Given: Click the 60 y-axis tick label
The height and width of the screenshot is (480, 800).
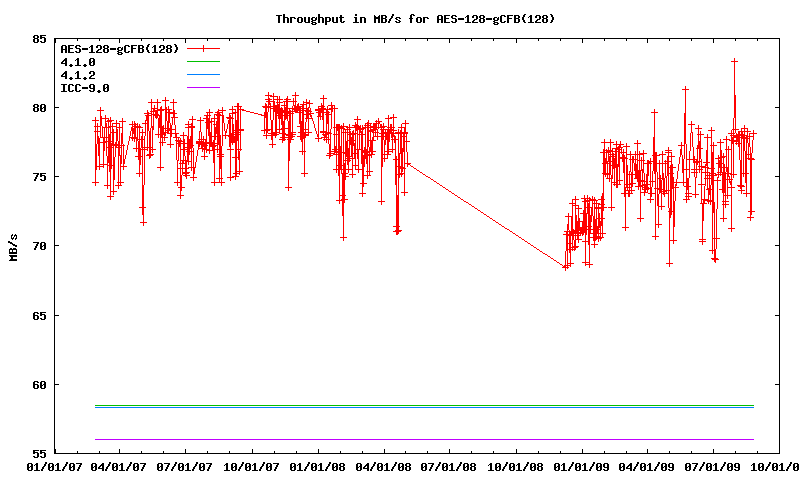Looking at the screenshot, I should [39, 384].
